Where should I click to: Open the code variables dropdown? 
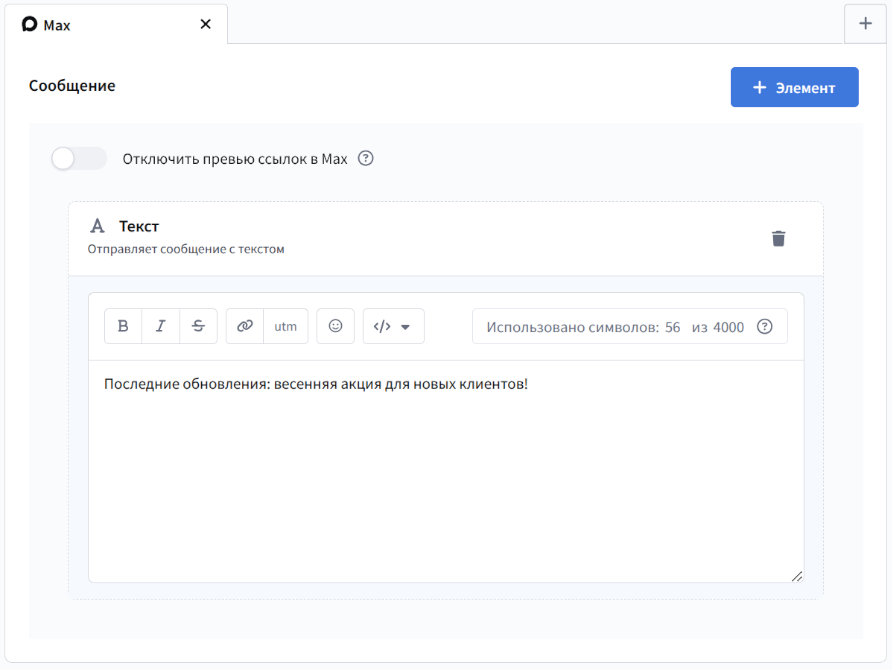(x=393, y=326)
